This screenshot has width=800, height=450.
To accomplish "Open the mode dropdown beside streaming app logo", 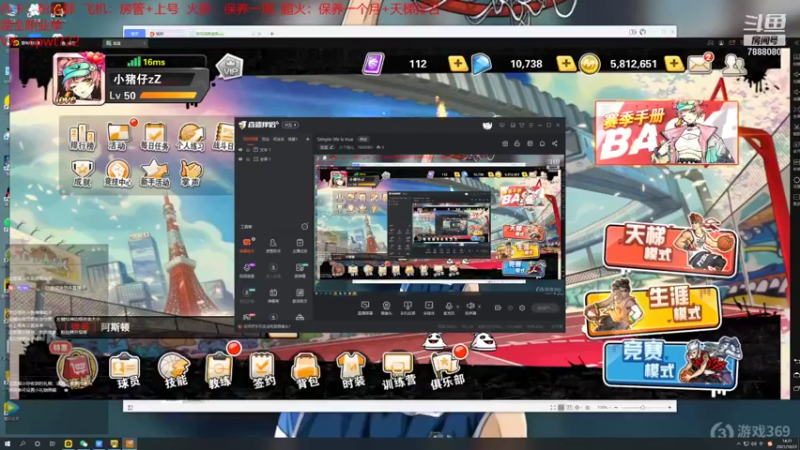I will (x=291, y=125).
